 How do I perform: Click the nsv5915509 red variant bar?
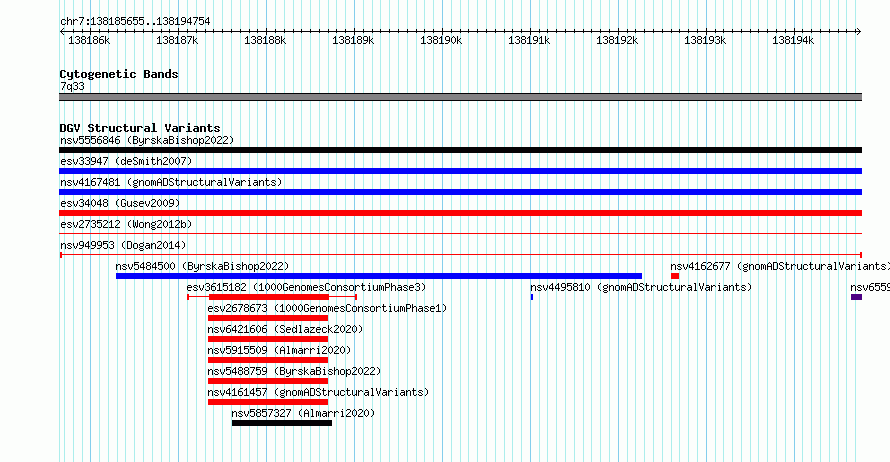268,360
